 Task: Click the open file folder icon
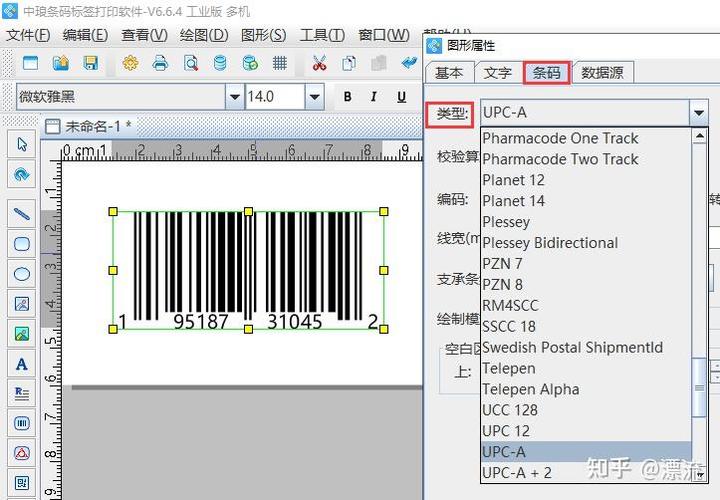61,62
